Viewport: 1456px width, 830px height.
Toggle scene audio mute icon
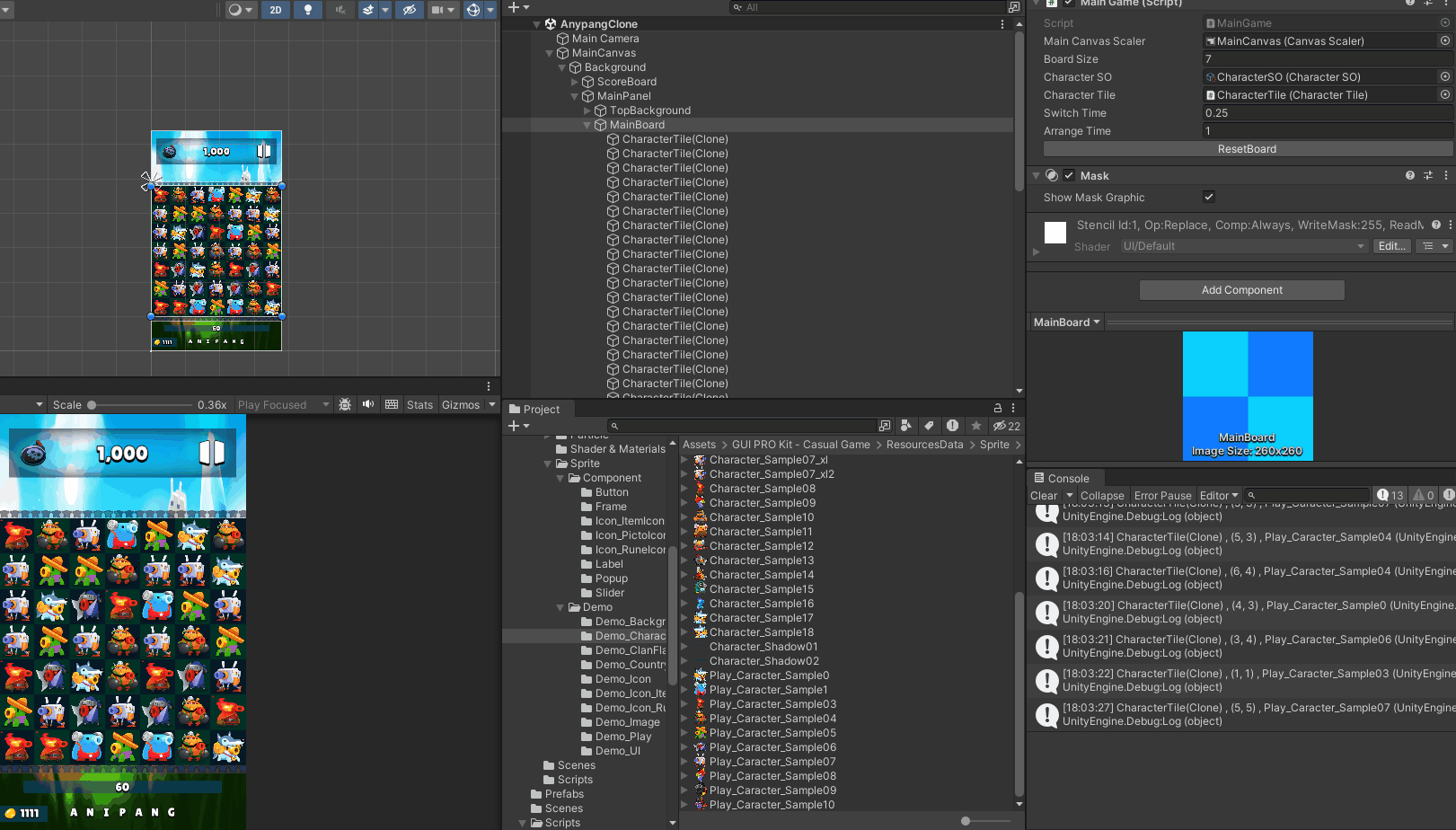point(340,10)
